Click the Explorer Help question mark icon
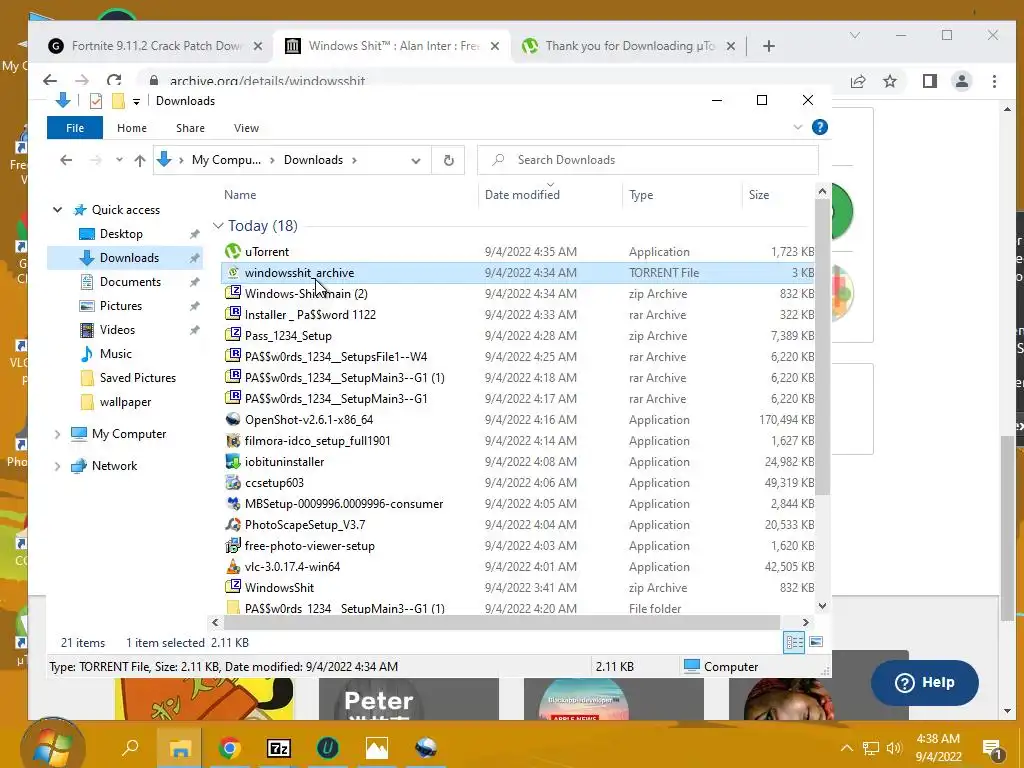 point(820,127)
